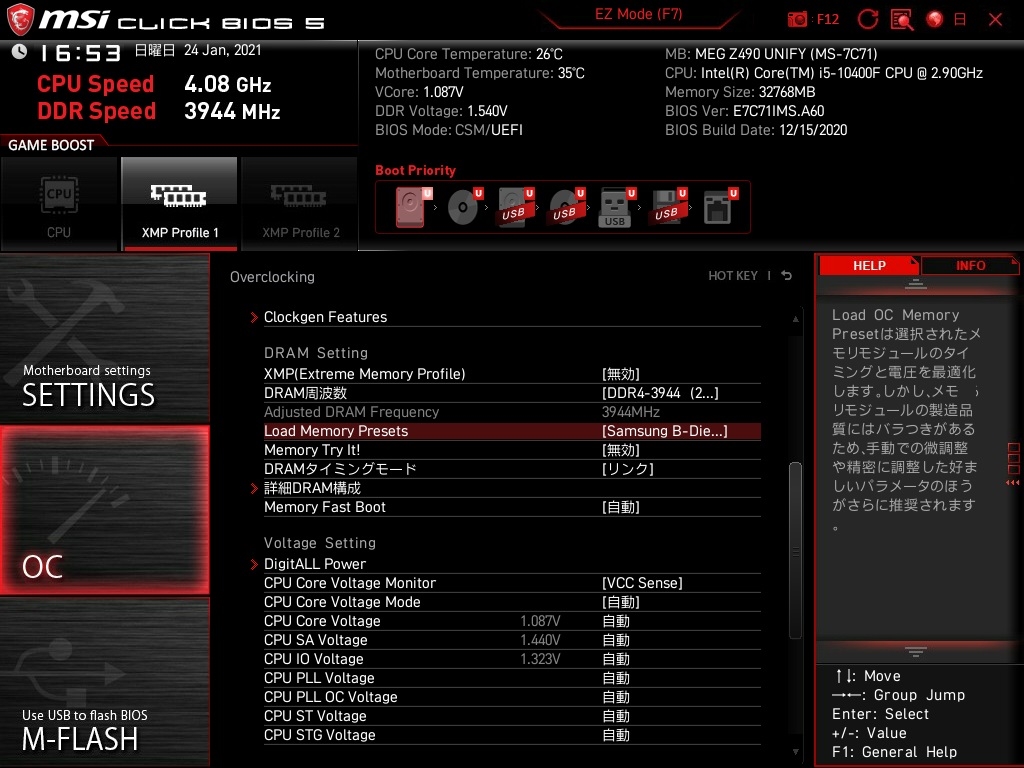1024x768 pixels.
Task: Open the search magnifier icon in top bar
Action: (901, 19)
